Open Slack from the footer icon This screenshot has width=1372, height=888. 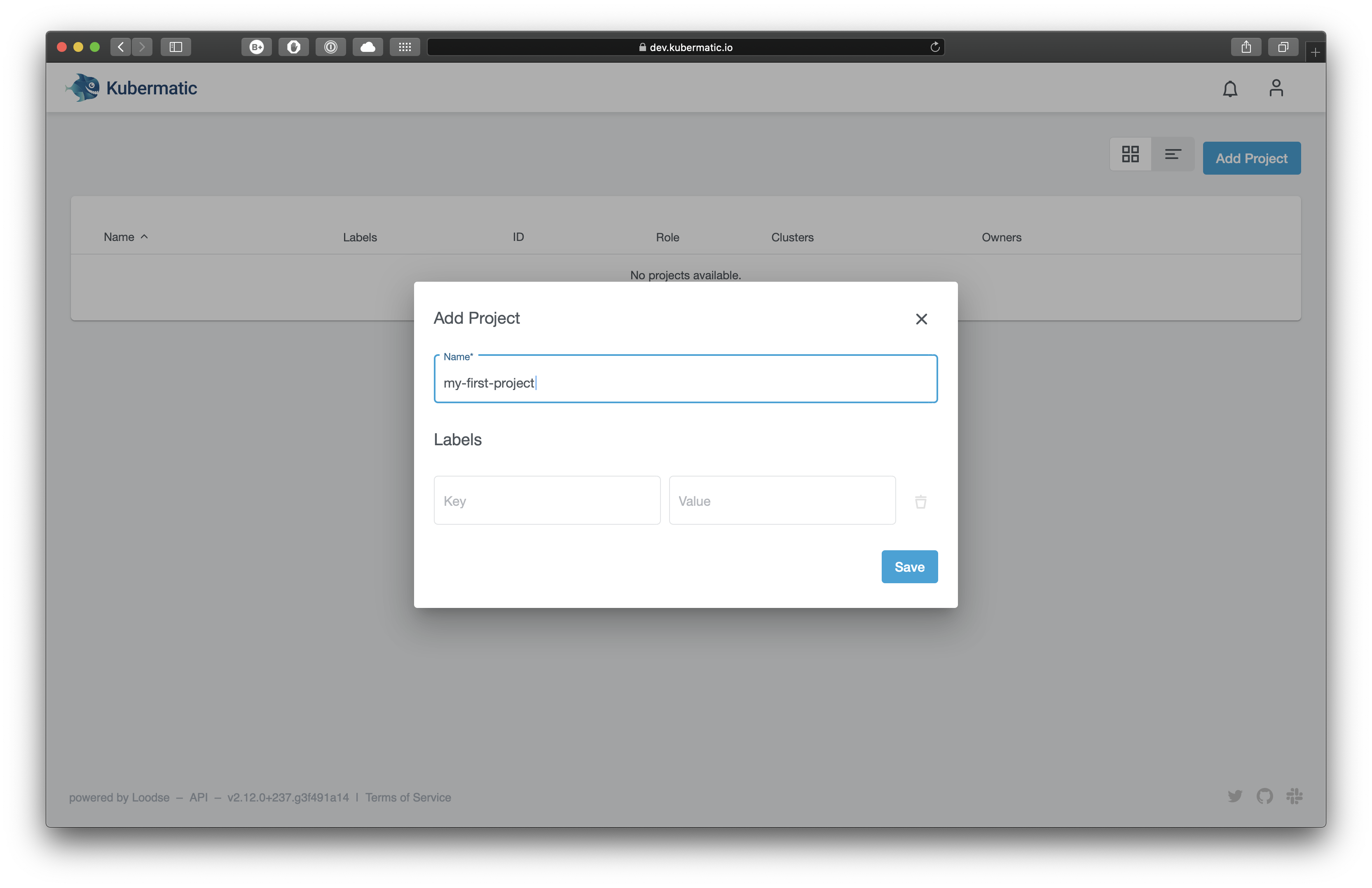pyautogui.click(x=1294, y=797)
